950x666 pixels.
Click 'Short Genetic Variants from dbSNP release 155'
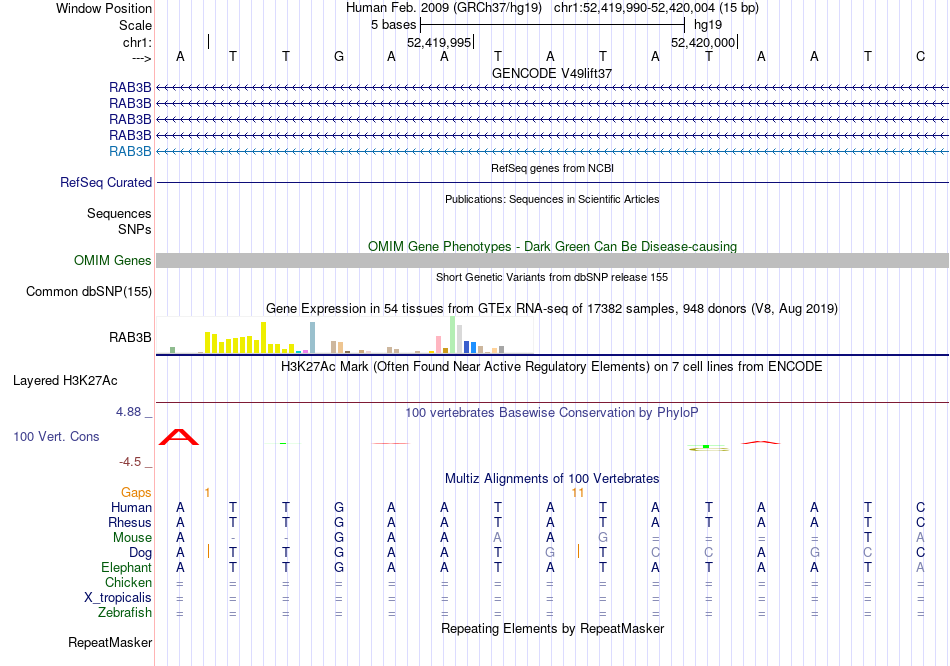[552, 277]
